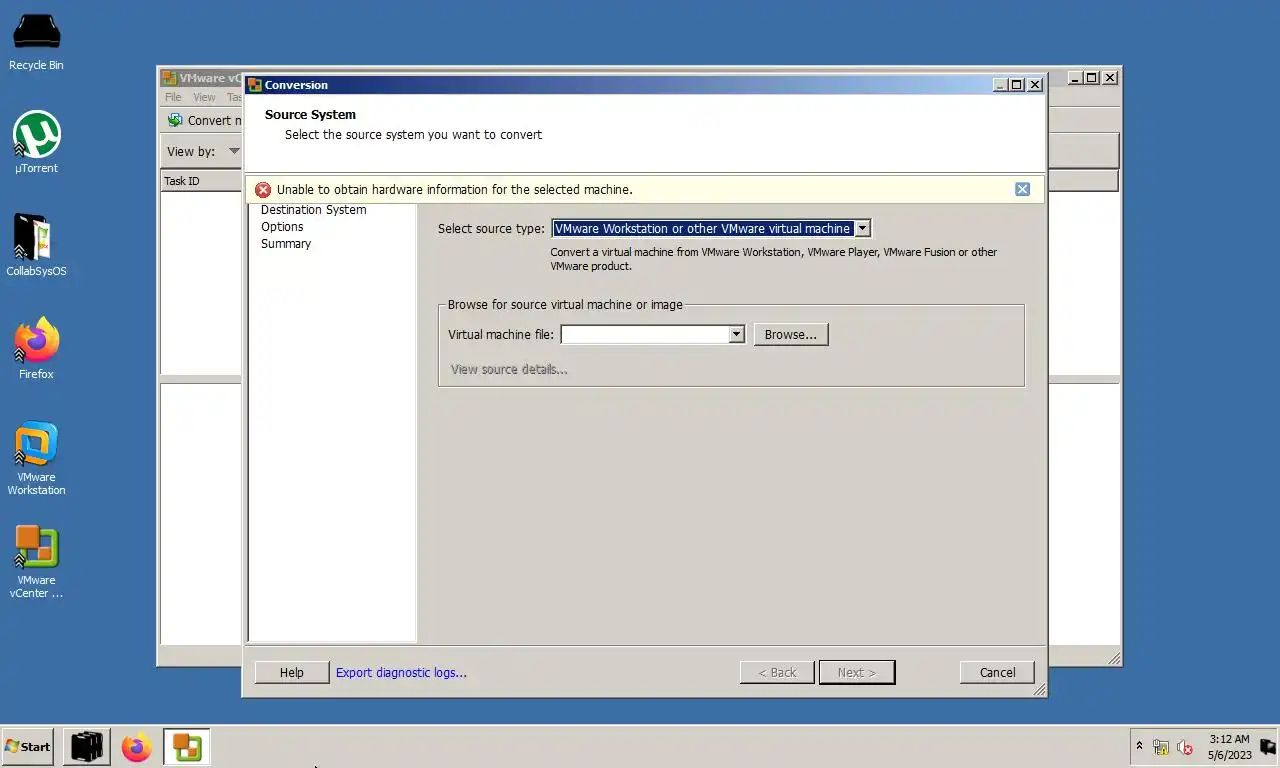Viewport: 1280px width, 768px height.
Task: Open Action Center flag tray icon
Action: 1268,746
